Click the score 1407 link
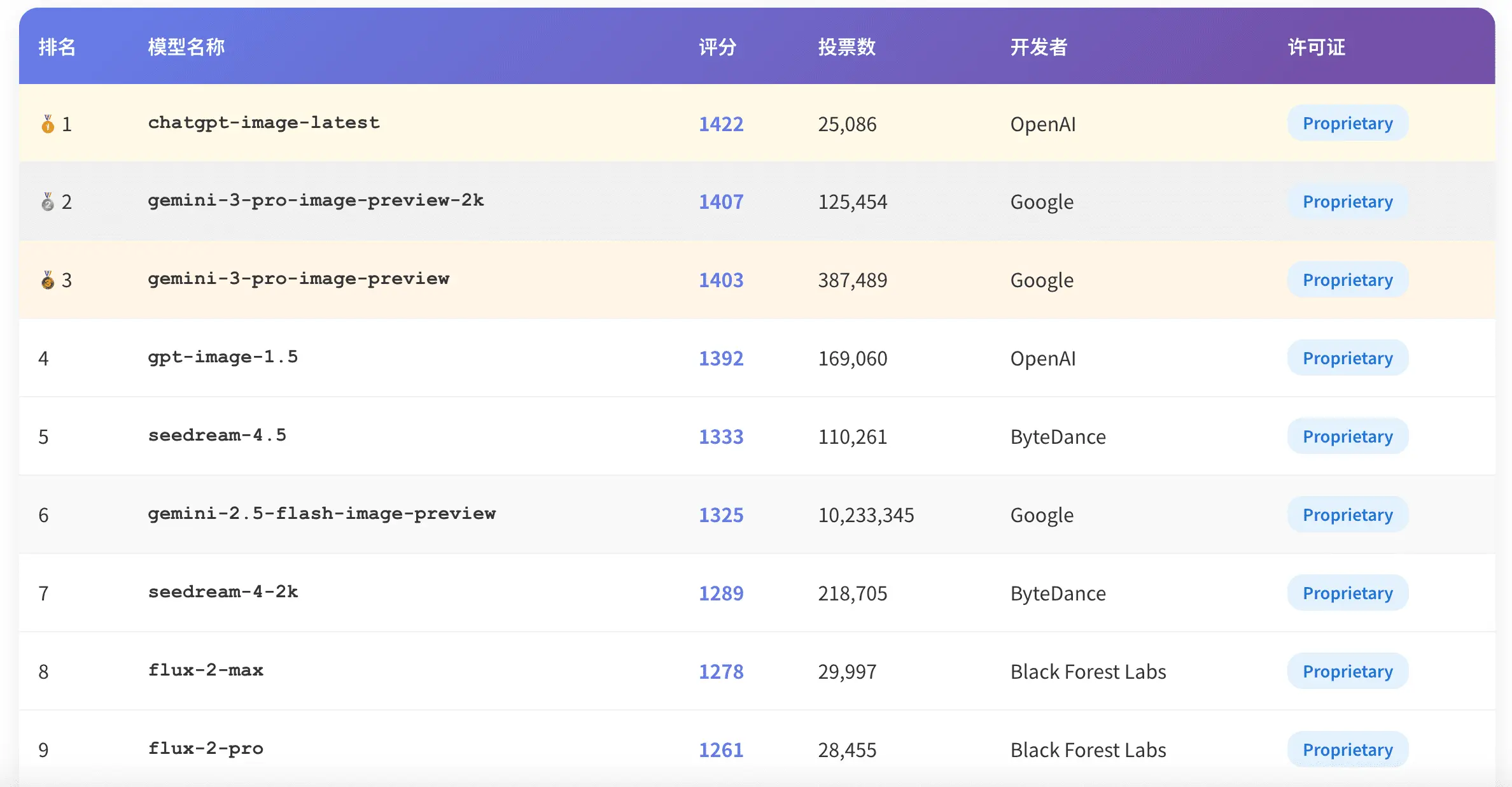1512x787 pixels. (721, 202)
